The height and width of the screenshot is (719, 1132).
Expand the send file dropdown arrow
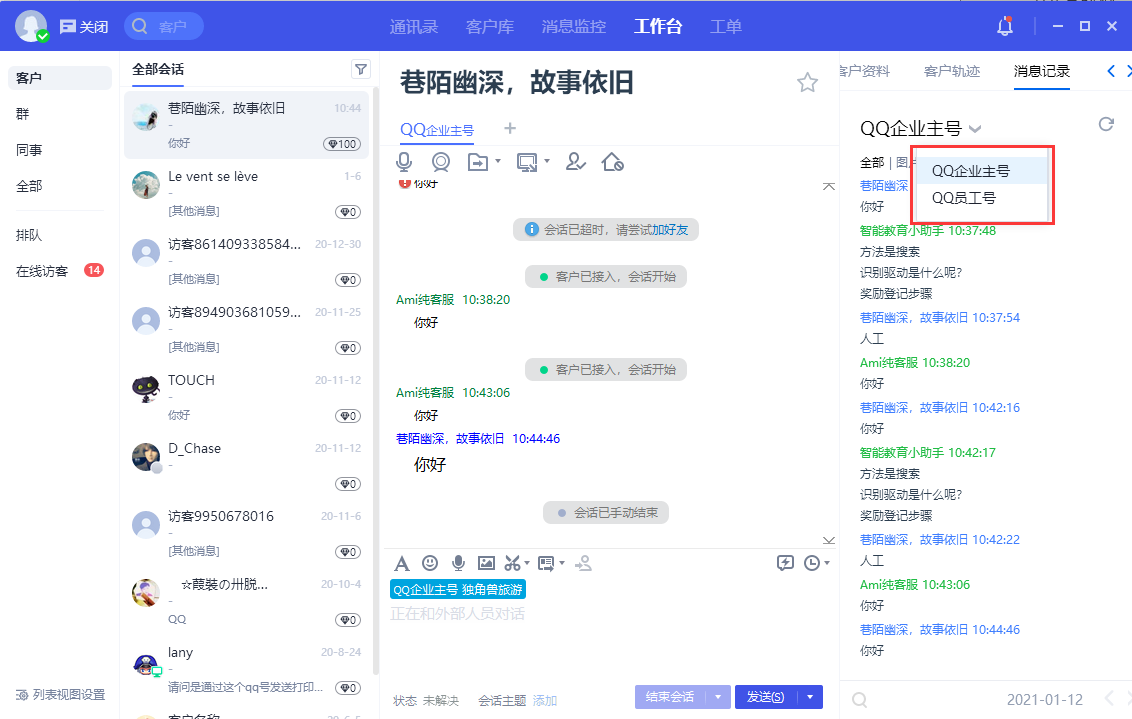point(497,161)
